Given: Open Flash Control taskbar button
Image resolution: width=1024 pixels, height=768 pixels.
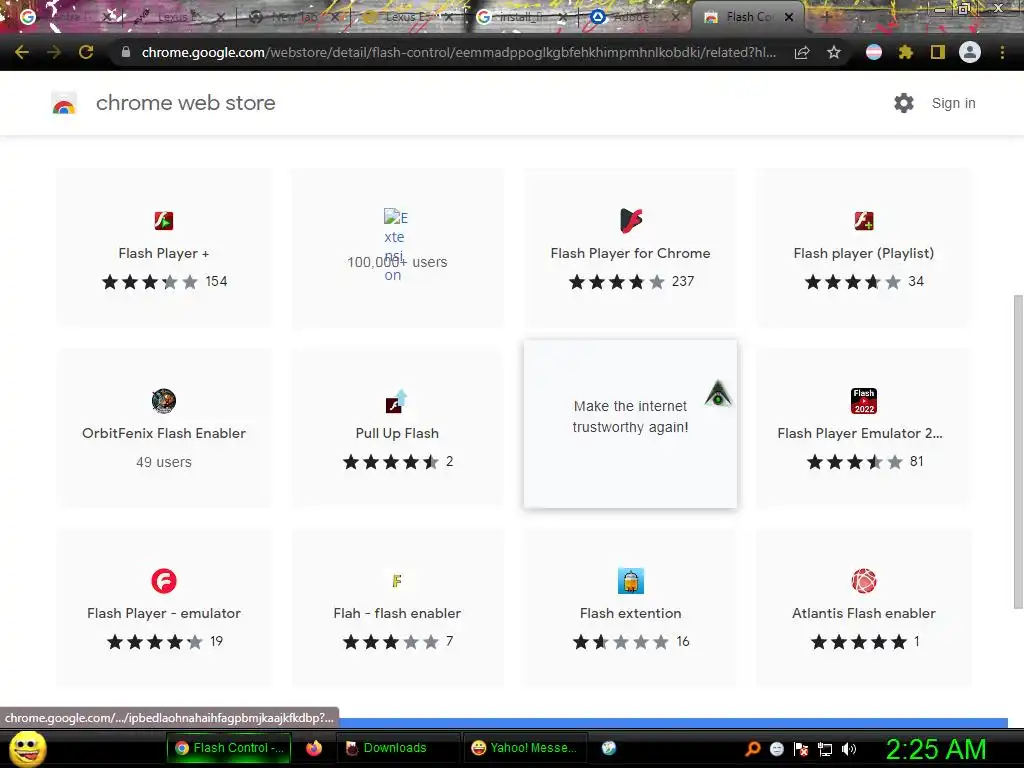Looking at the screenshot, I should [229, 748].
